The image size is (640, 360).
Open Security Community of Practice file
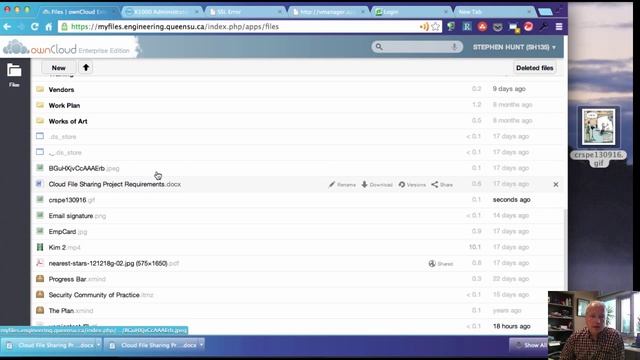pos(101,295)
